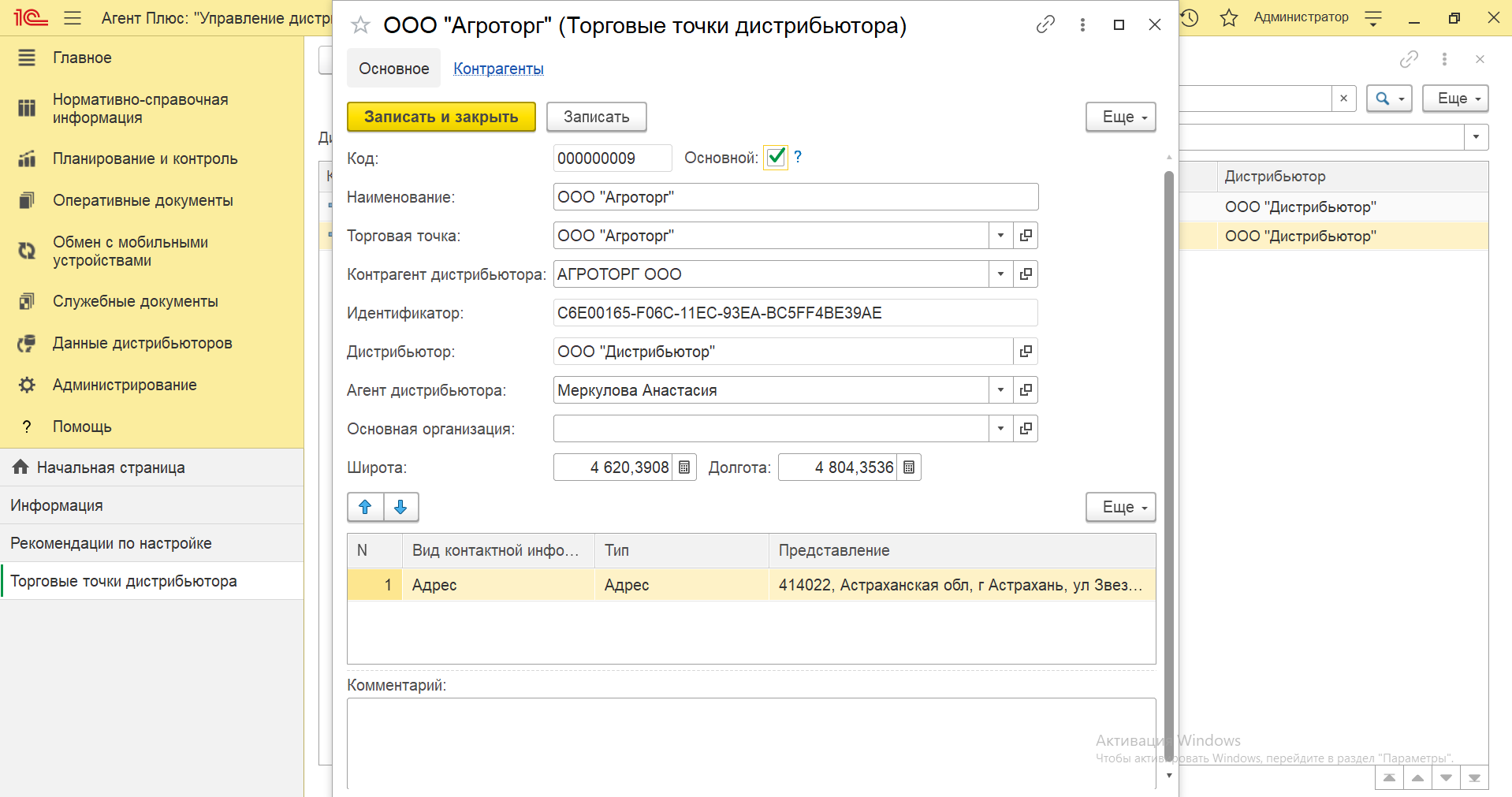Open Еще dropdown above contact table
The width and height of the screenshot is (1512, 797).
click(x=1121, y=507)
